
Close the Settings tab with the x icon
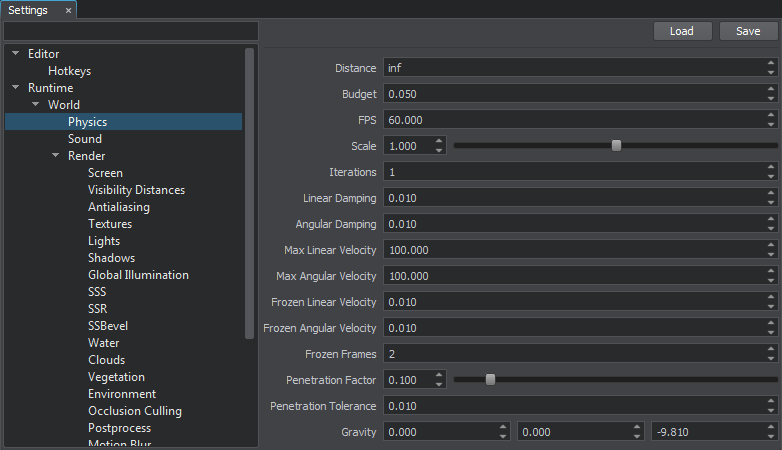pos(68,10)
